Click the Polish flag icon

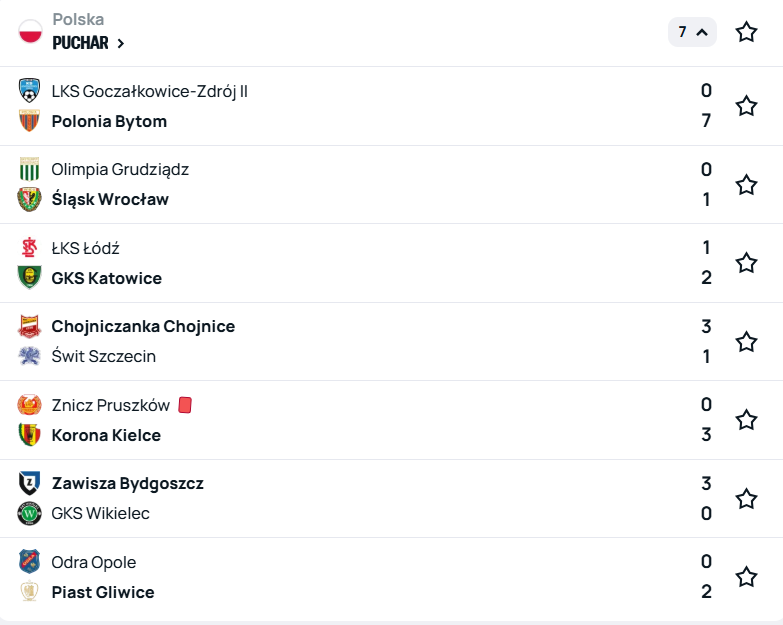[x=30, y=31]
